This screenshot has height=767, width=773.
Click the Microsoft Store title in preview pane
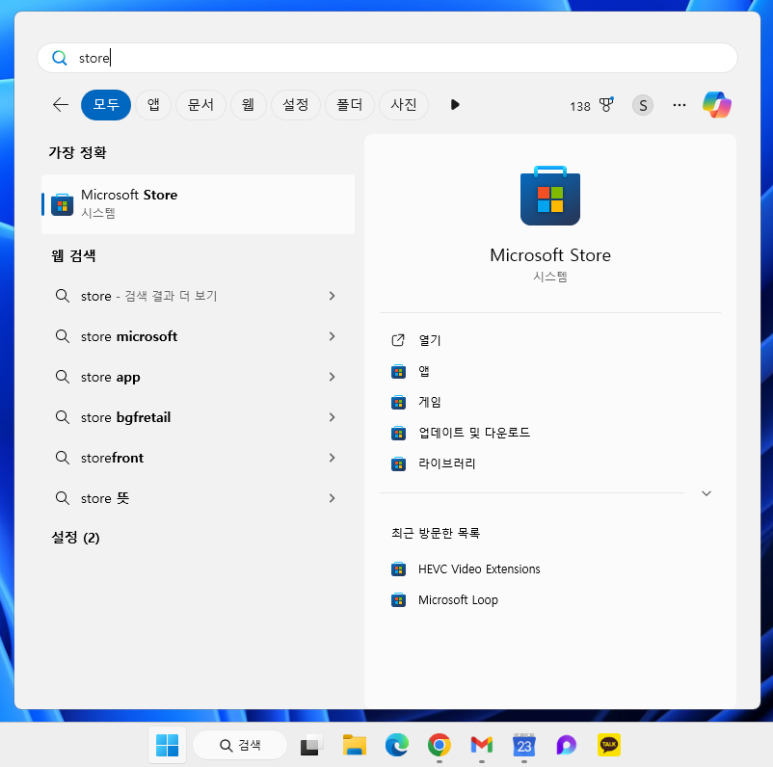(x=550, y=255)
